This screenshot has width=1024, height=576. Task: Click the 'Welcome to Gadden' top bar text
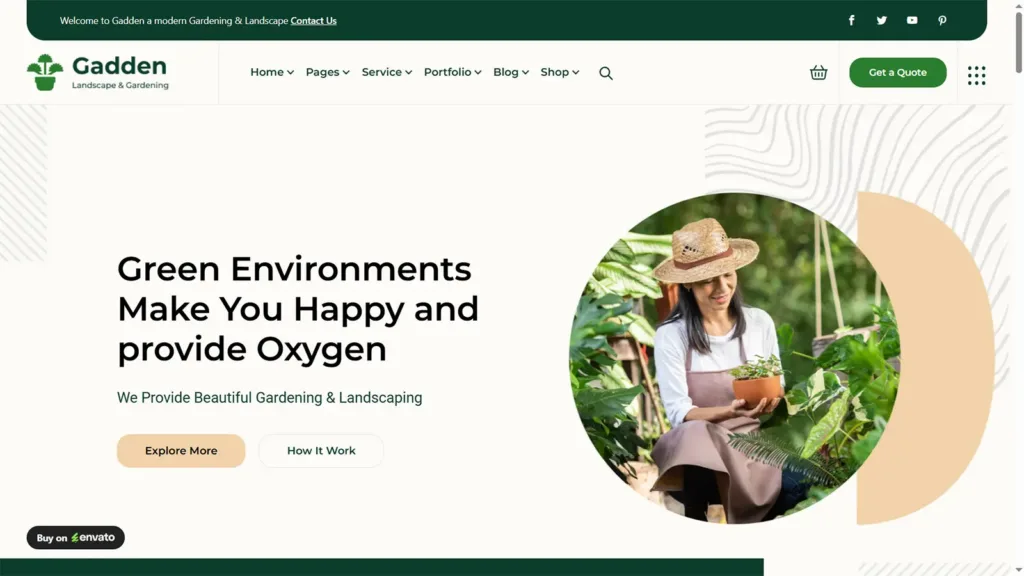tap(174, 21)
